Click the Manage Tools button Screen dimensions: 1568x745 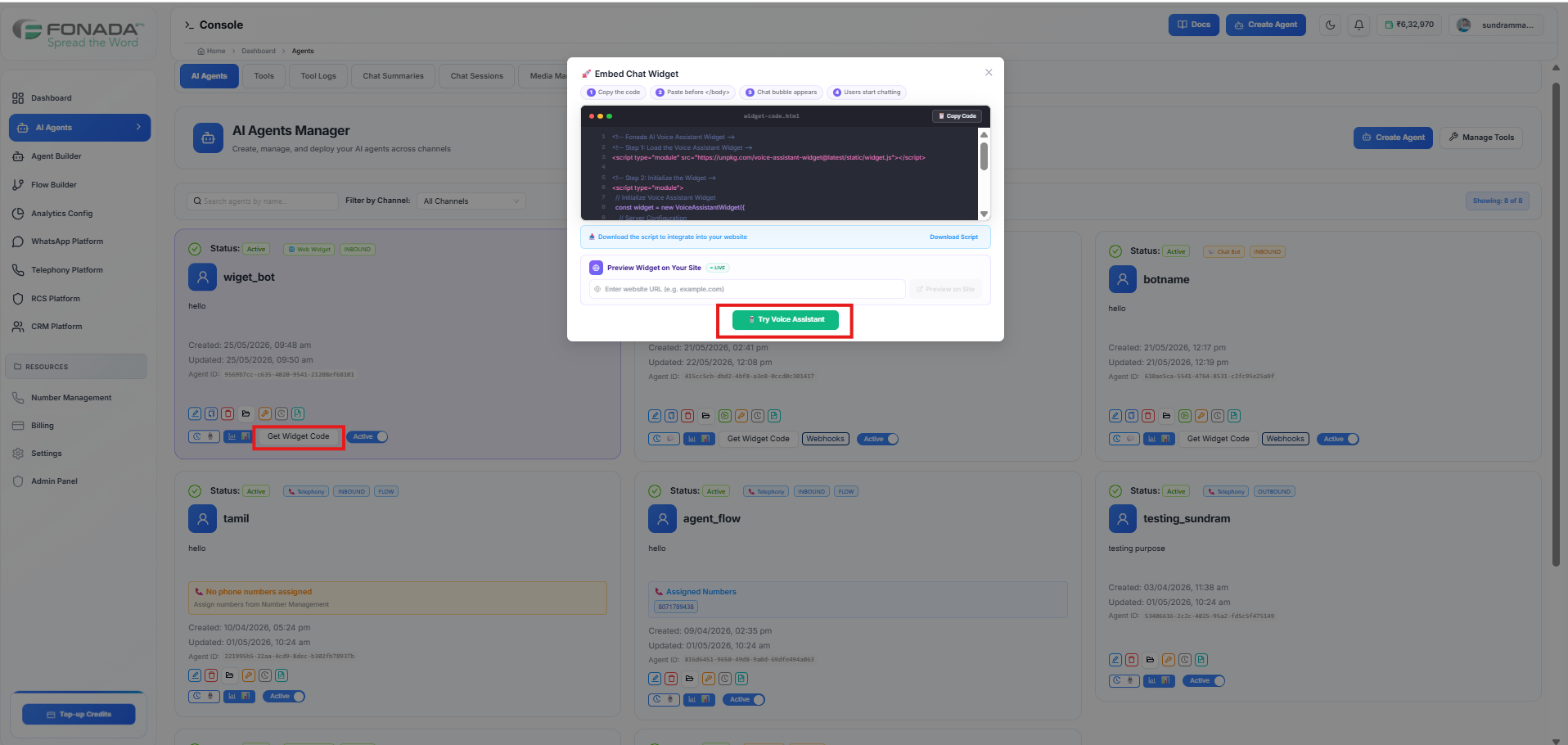pos(1481,138)
